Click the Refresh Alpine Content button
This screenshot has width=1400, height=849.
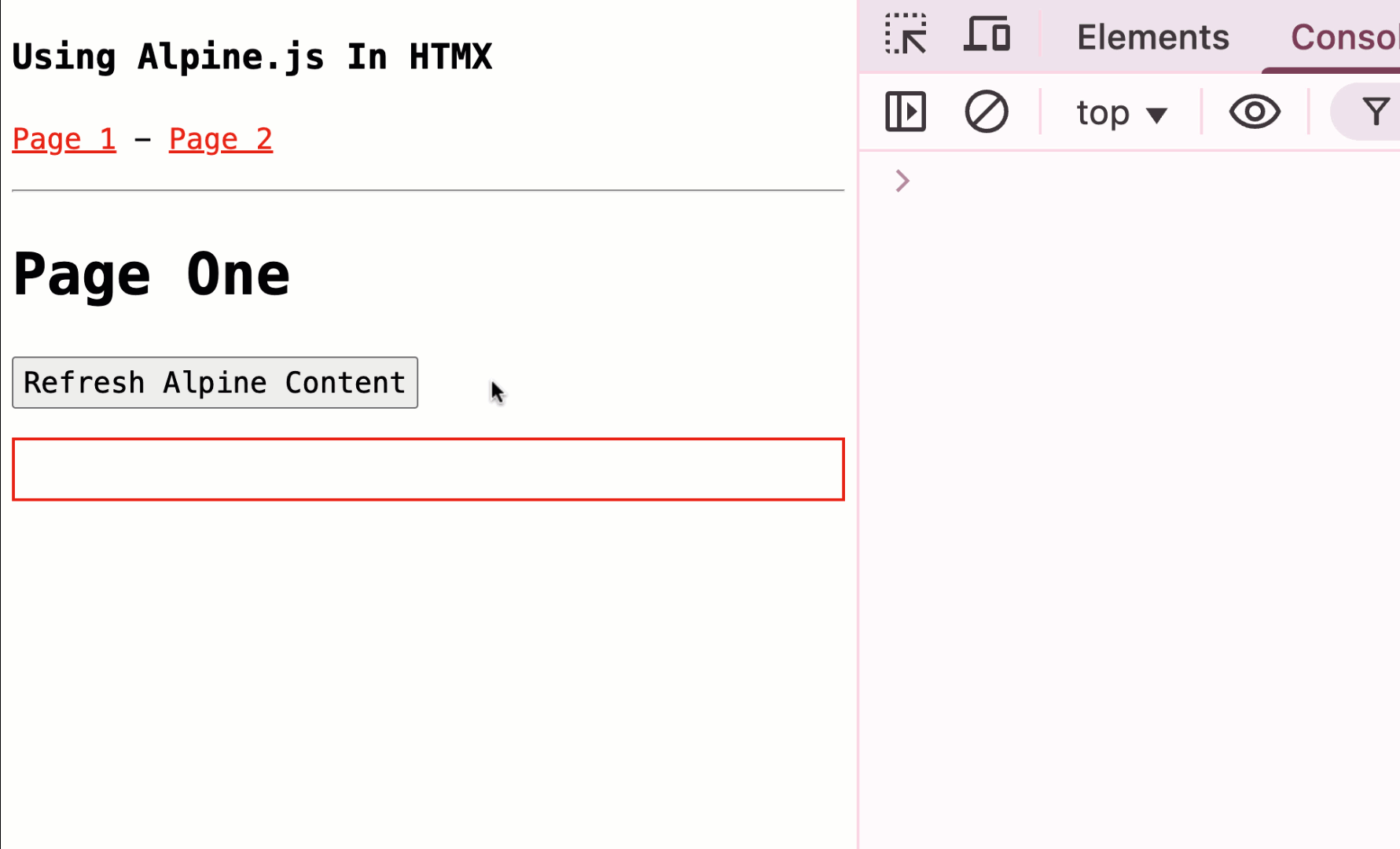coord(215,383)
